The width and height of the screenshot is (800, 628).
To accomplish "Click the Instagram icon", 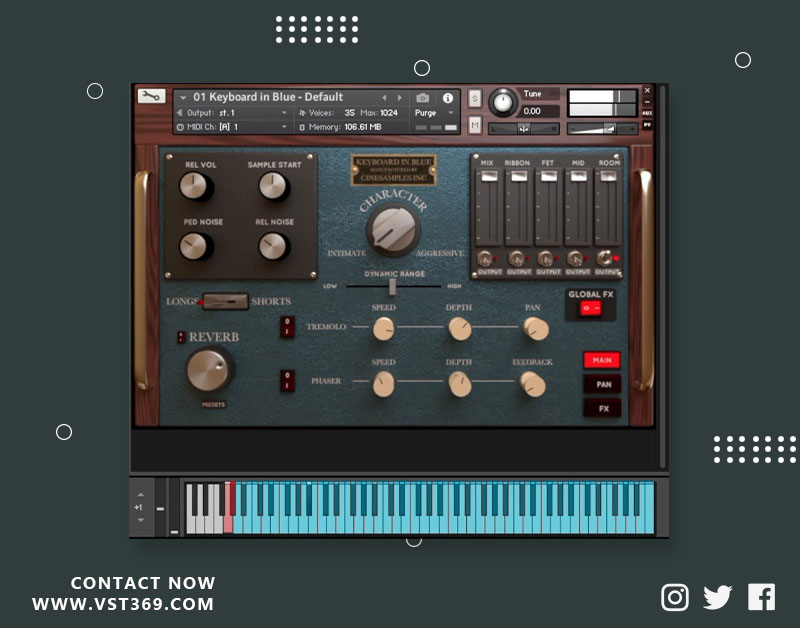I will click(x=674, y=597).
